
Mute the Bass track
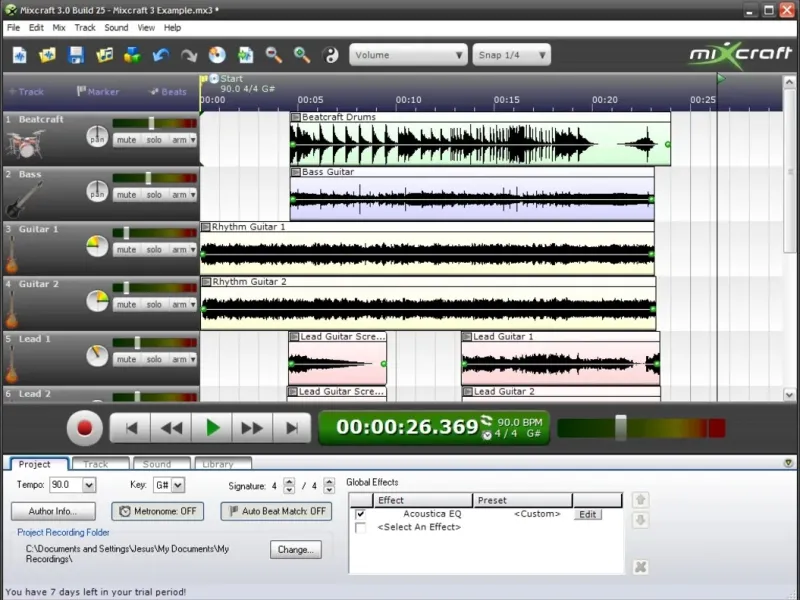pyautogui.click(x=126, y=195)
